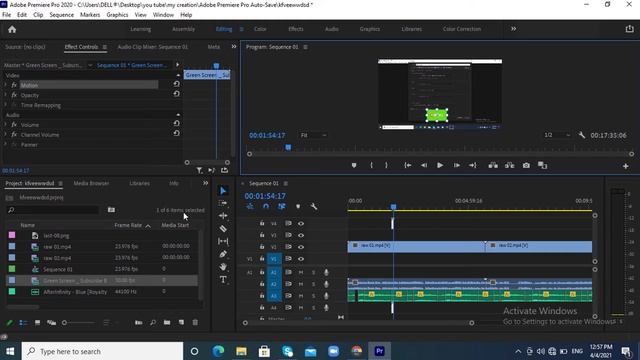This screenshot has width=640, height=360.
Task: Click Export Frame camera icon
Action: [x=526, y=165]
